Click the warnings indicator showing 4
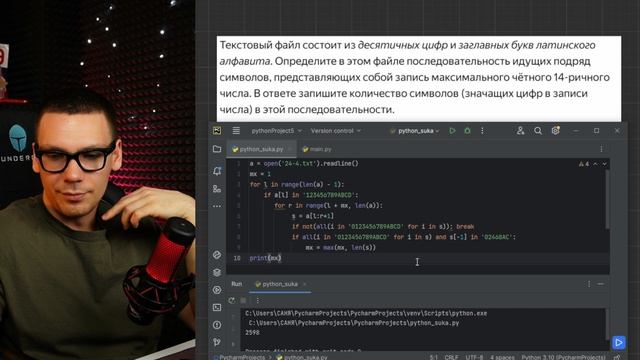 584,164
